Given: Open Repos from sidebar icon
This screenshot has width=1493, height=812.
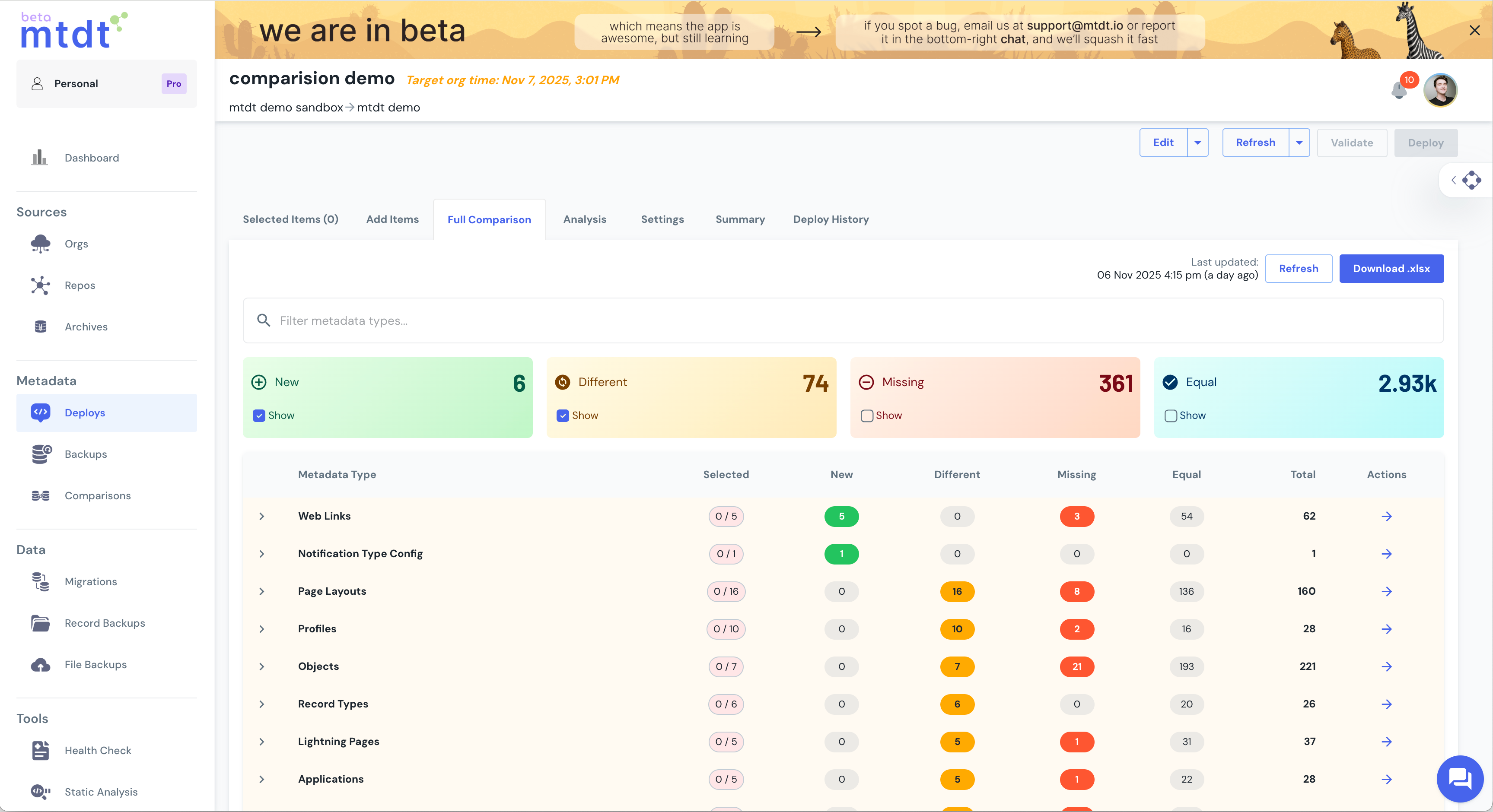Looking at the screenshot, I should (x=40, y=285).
